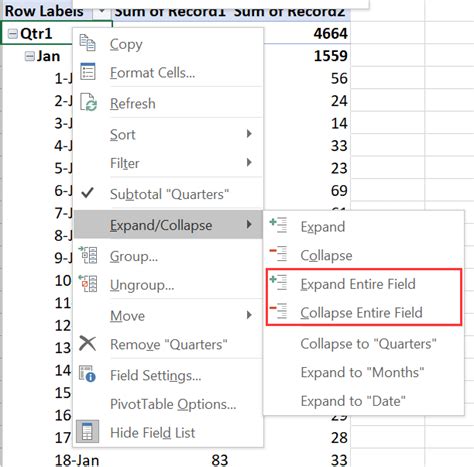Click the Refresh icon

pos(88,102)
